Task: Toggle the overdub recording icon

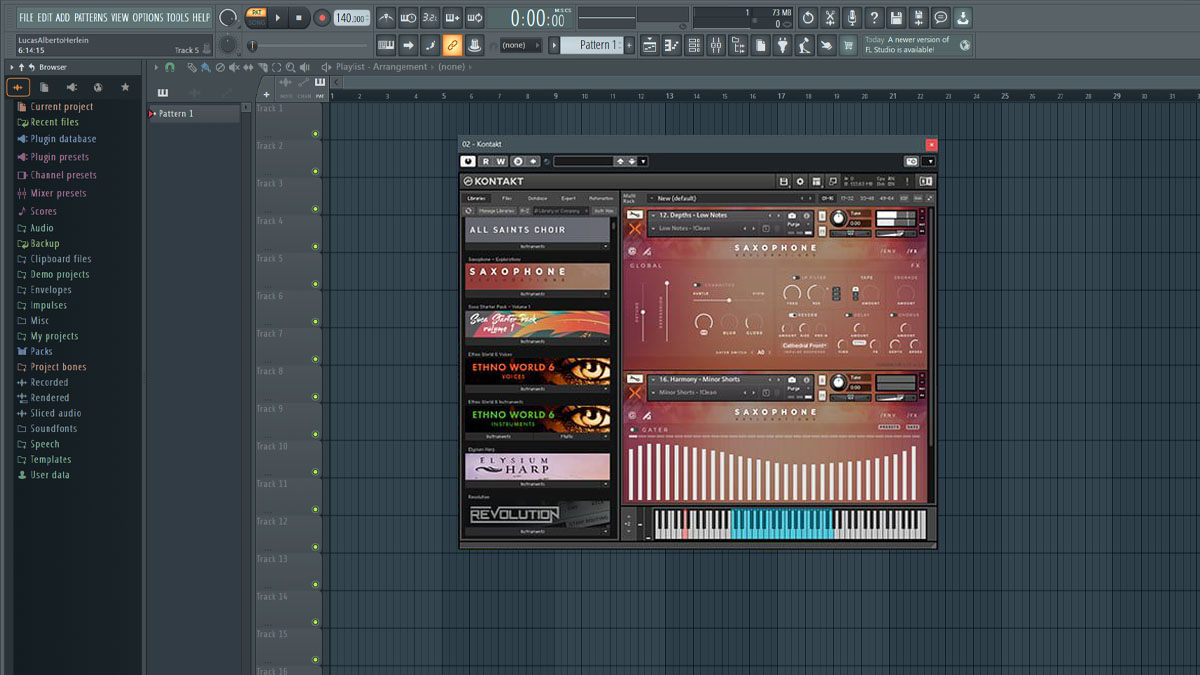Action: 453,17
